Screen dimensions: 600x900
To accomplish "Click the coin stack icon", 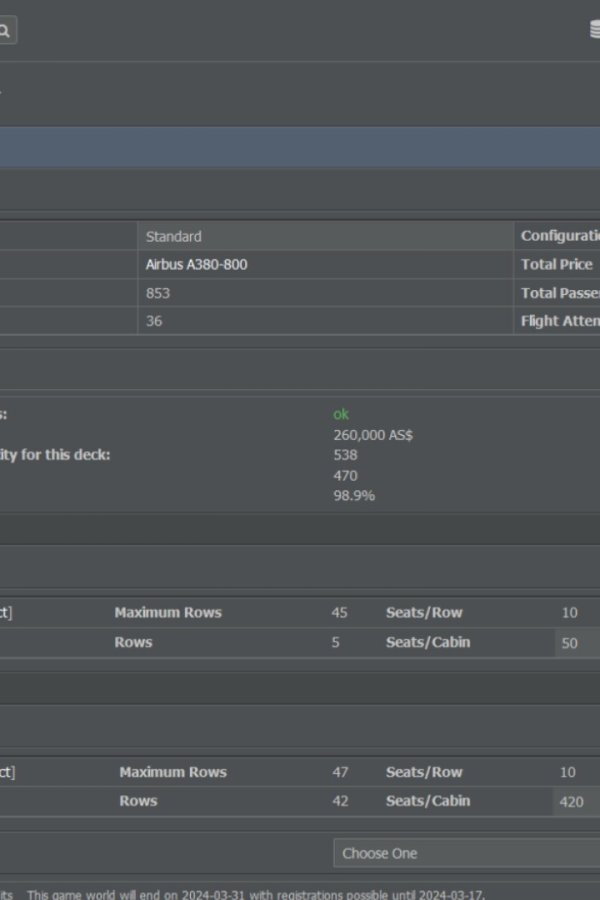I will (x=595, y=29).
